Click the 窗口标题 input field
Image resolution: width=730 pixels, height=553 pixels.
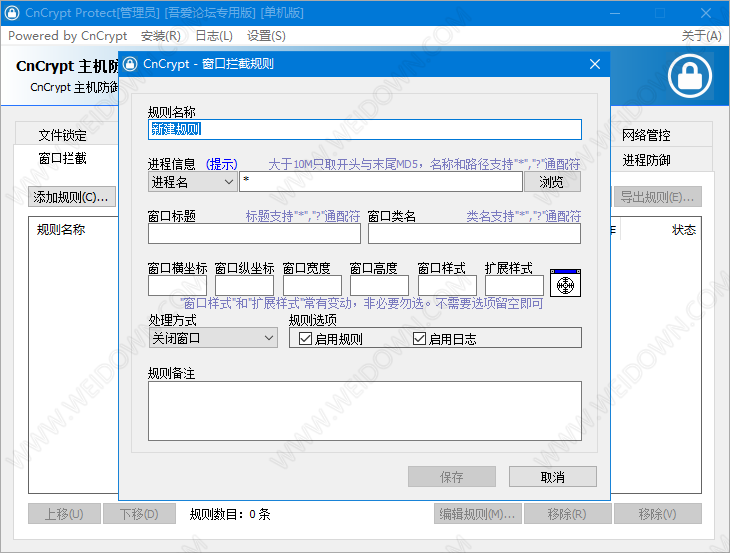254,234
